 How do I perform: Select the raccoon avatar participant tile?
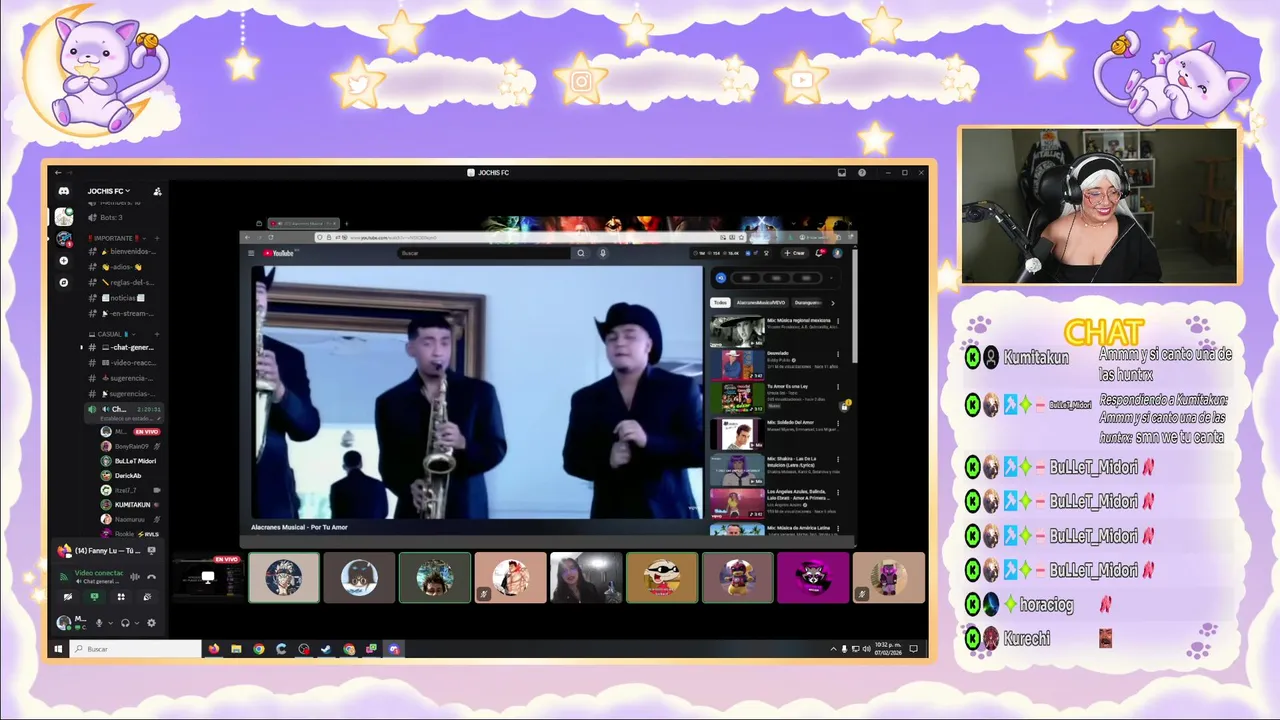coord(813,578)
